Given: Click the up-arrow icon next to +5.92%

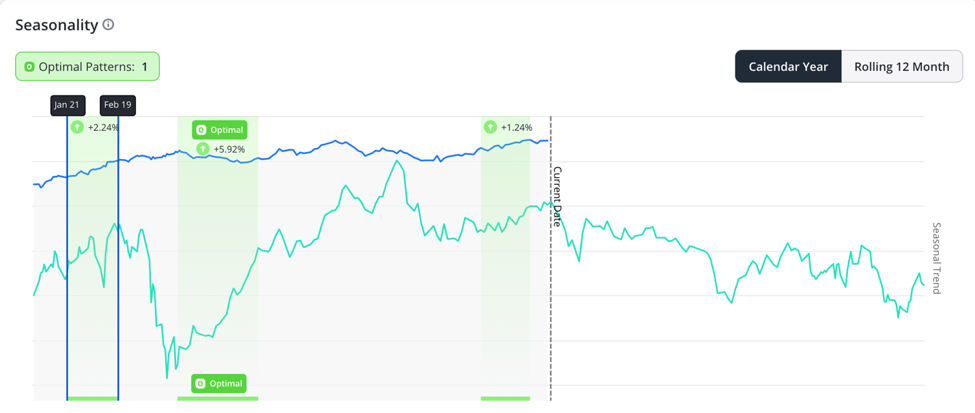Looking at the screenshot, I should pyautogui.click(x=203, y=149).
